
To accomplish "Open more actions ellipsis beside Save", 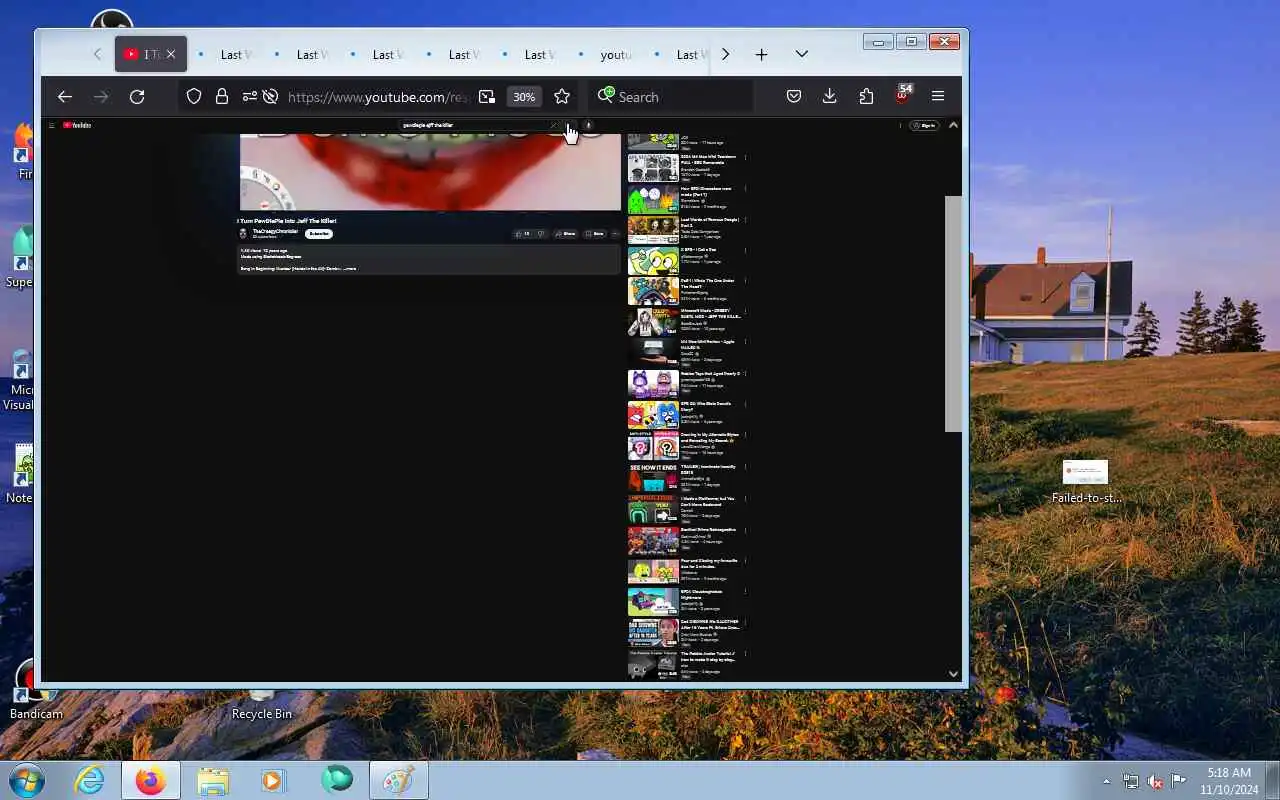I will 615,234.
